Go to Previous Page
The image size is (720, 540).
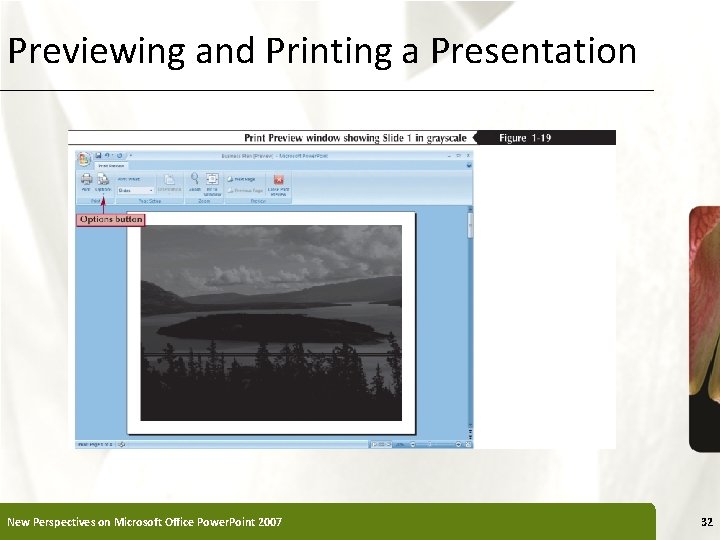245,190
